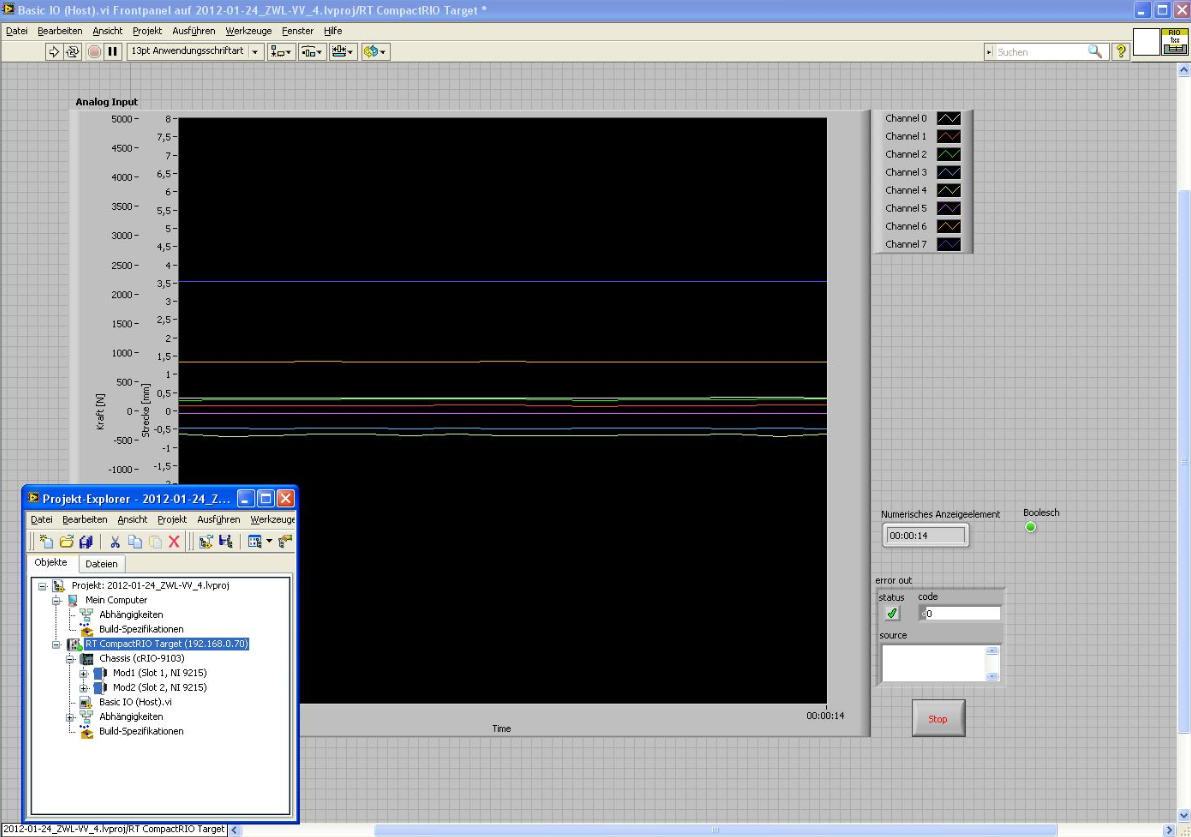Toggle the green Boolesch LED indicator
1191x837 pixels.
[x=1030, y=527]
